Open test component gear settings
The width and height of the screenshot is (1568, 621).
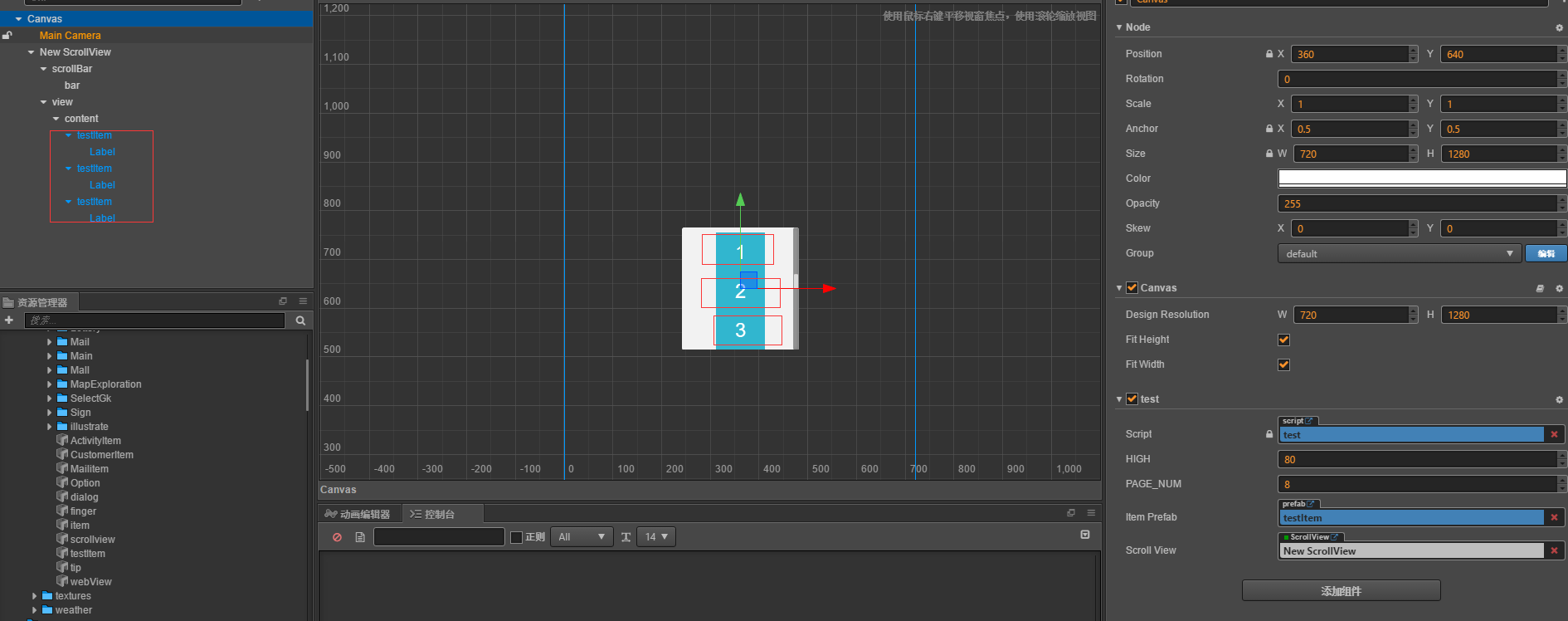pos(1559,399)
